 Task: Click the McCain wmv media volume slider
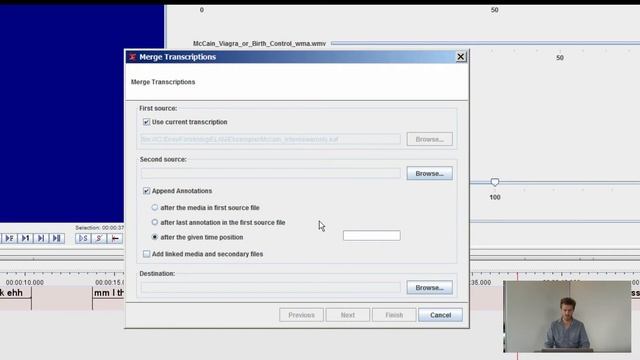(x=485, y=43)
